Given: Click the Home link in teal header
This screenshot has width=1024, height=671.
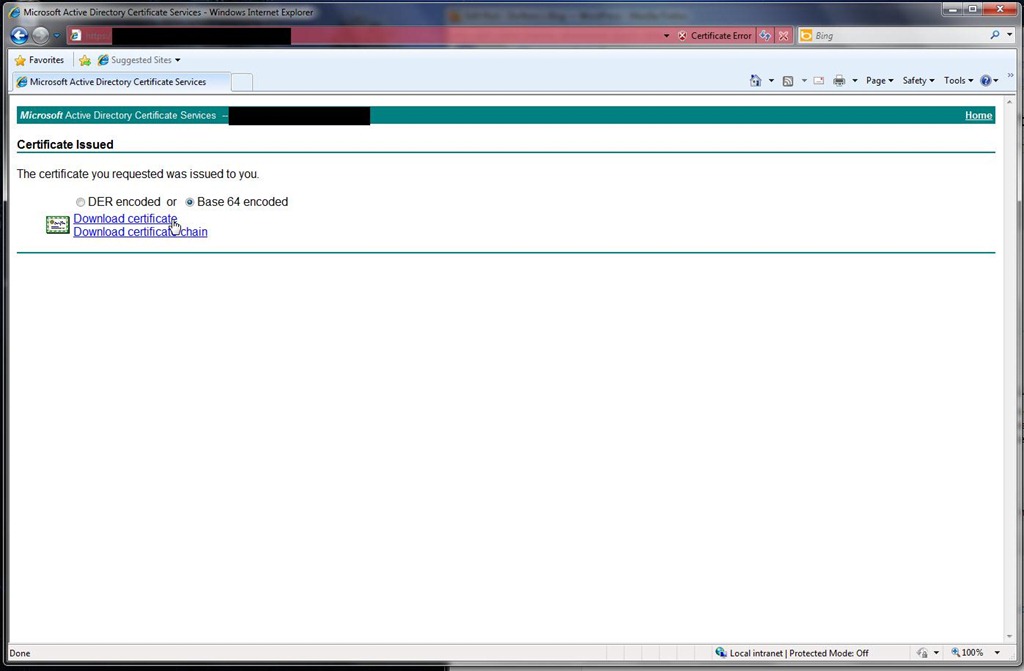Looking at the screenshot, I should pyautogui.click(x=978, y=116).
